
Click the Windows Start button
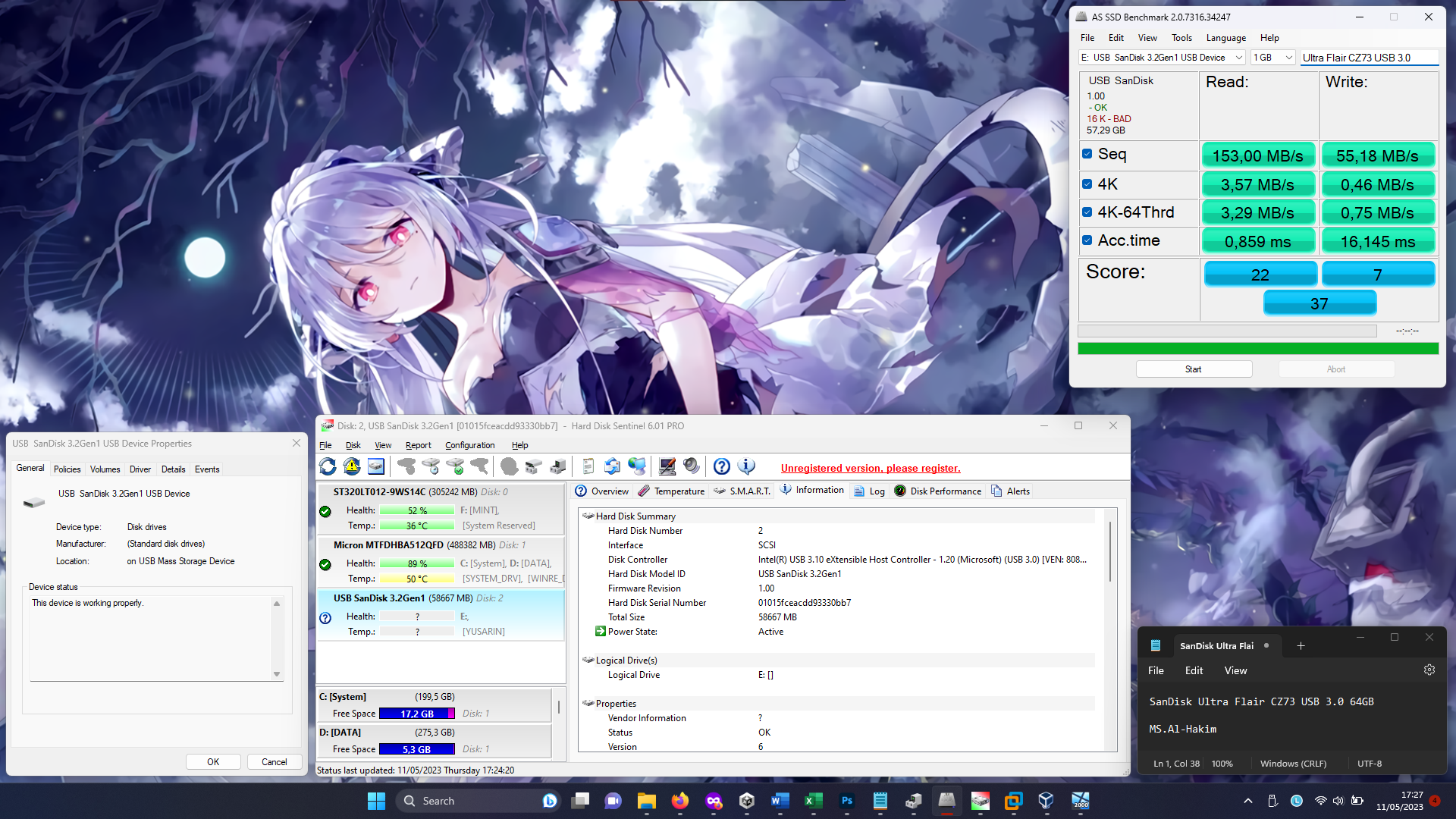point(376,801)
